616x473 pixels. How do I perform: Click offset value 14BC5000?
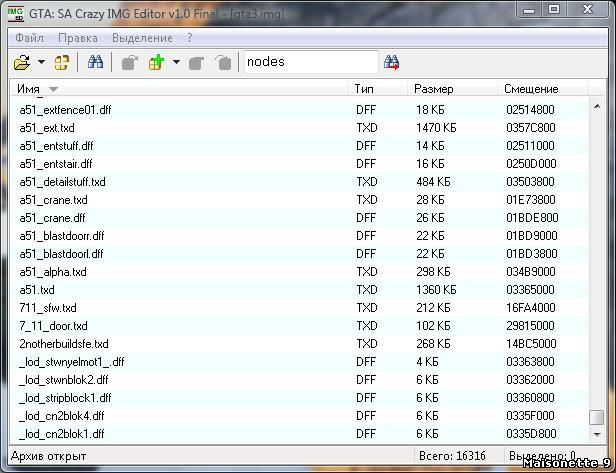point(531,344)
